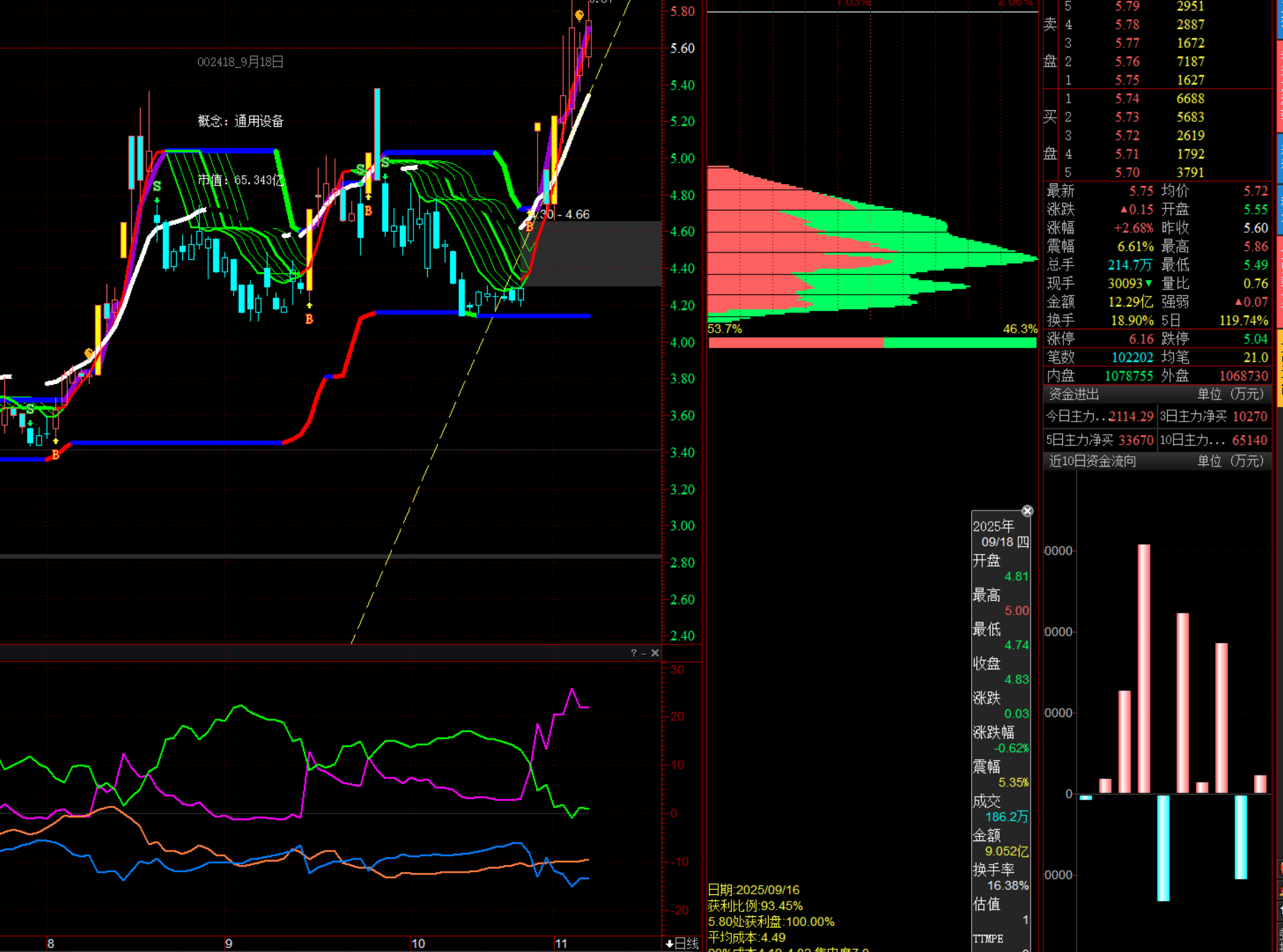Click the orange diamond marker atop latest candle
This screenshot has width=1283, height=952.
(579, 15)
